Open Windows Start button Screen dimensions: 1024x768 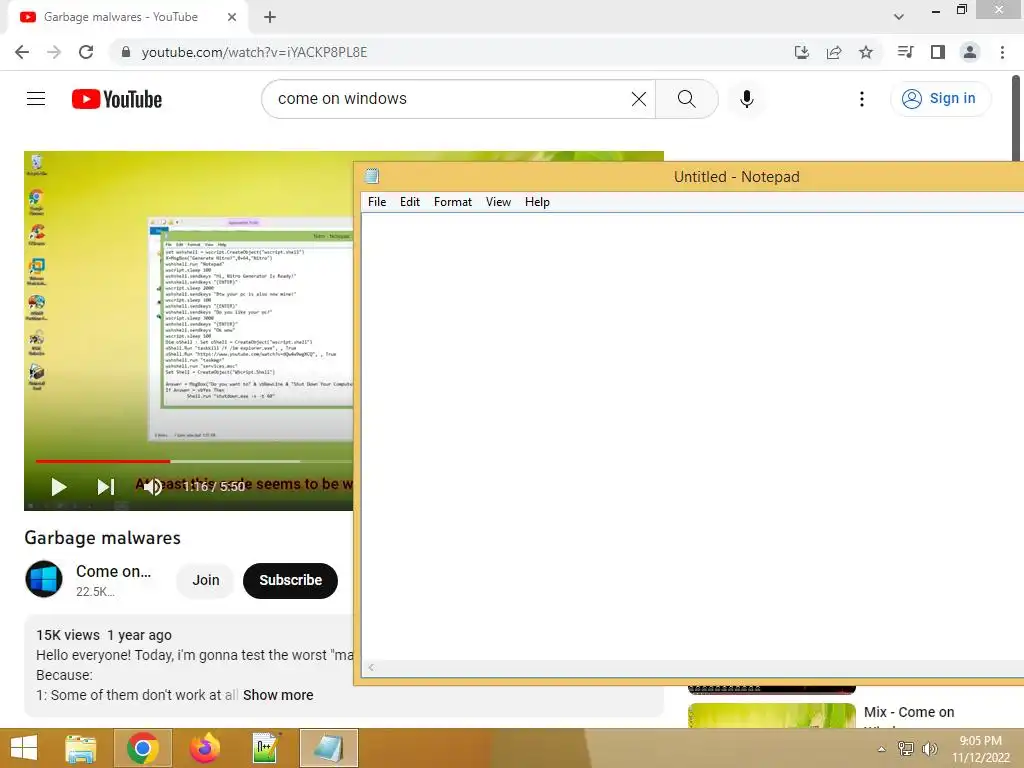24,748
